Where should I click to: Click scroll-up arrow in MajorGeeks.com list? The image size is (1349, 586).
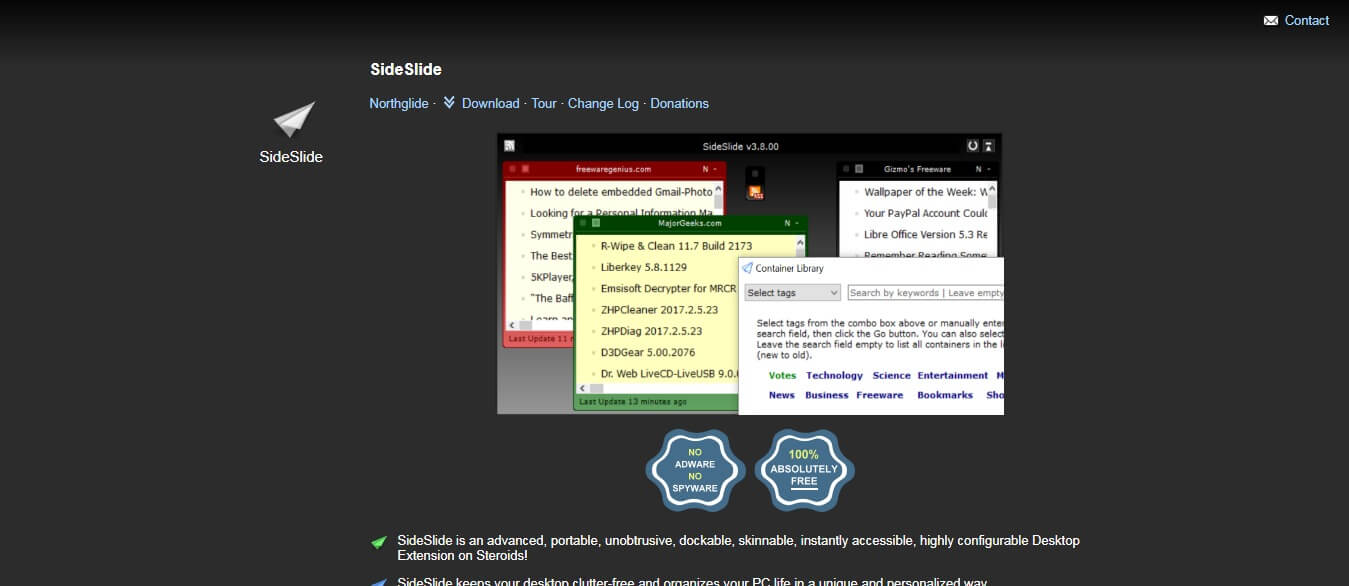coord(799,243)
